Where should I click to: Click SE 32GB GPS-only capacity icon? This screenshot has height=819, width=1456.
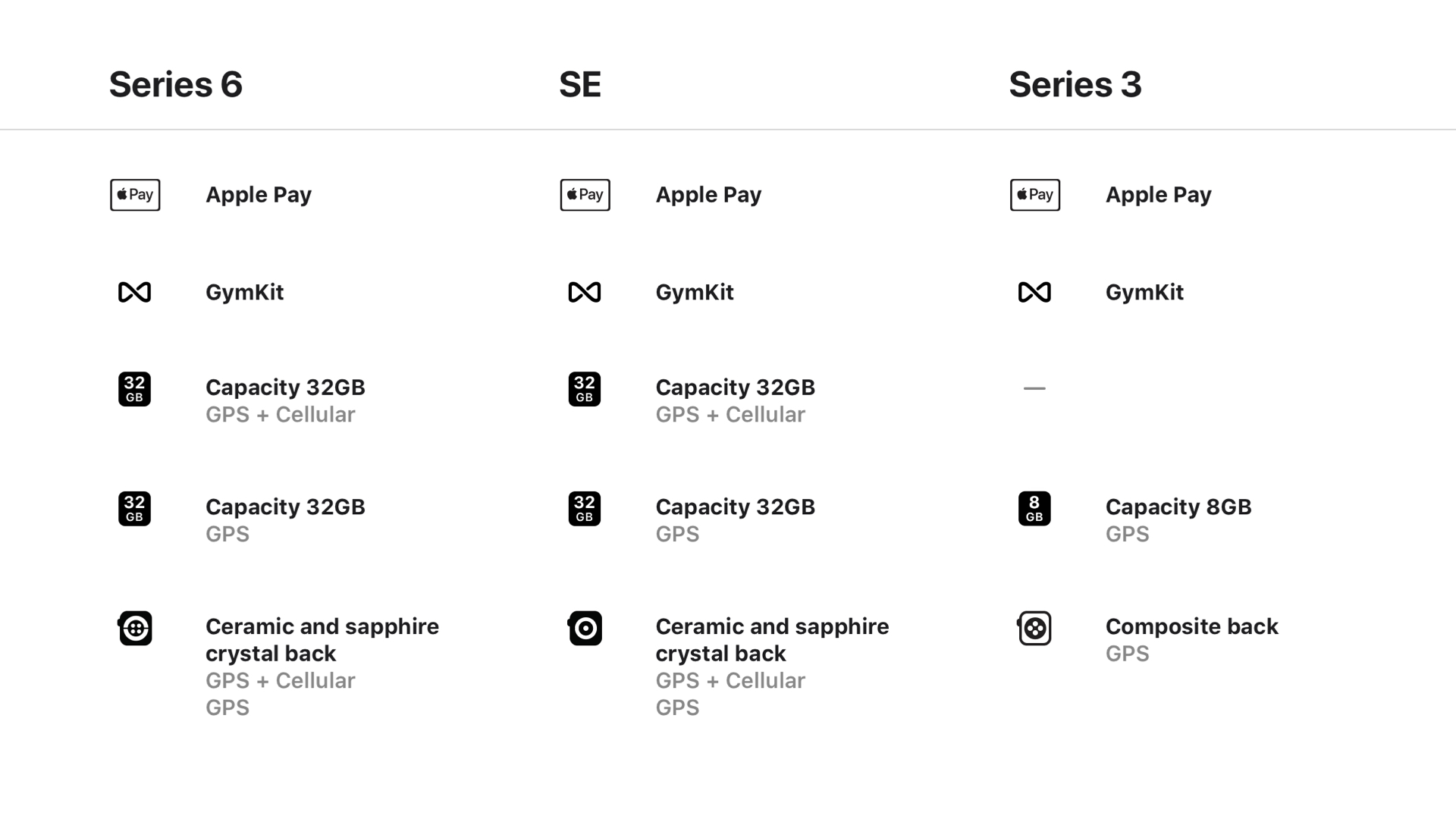click(584, 508)
